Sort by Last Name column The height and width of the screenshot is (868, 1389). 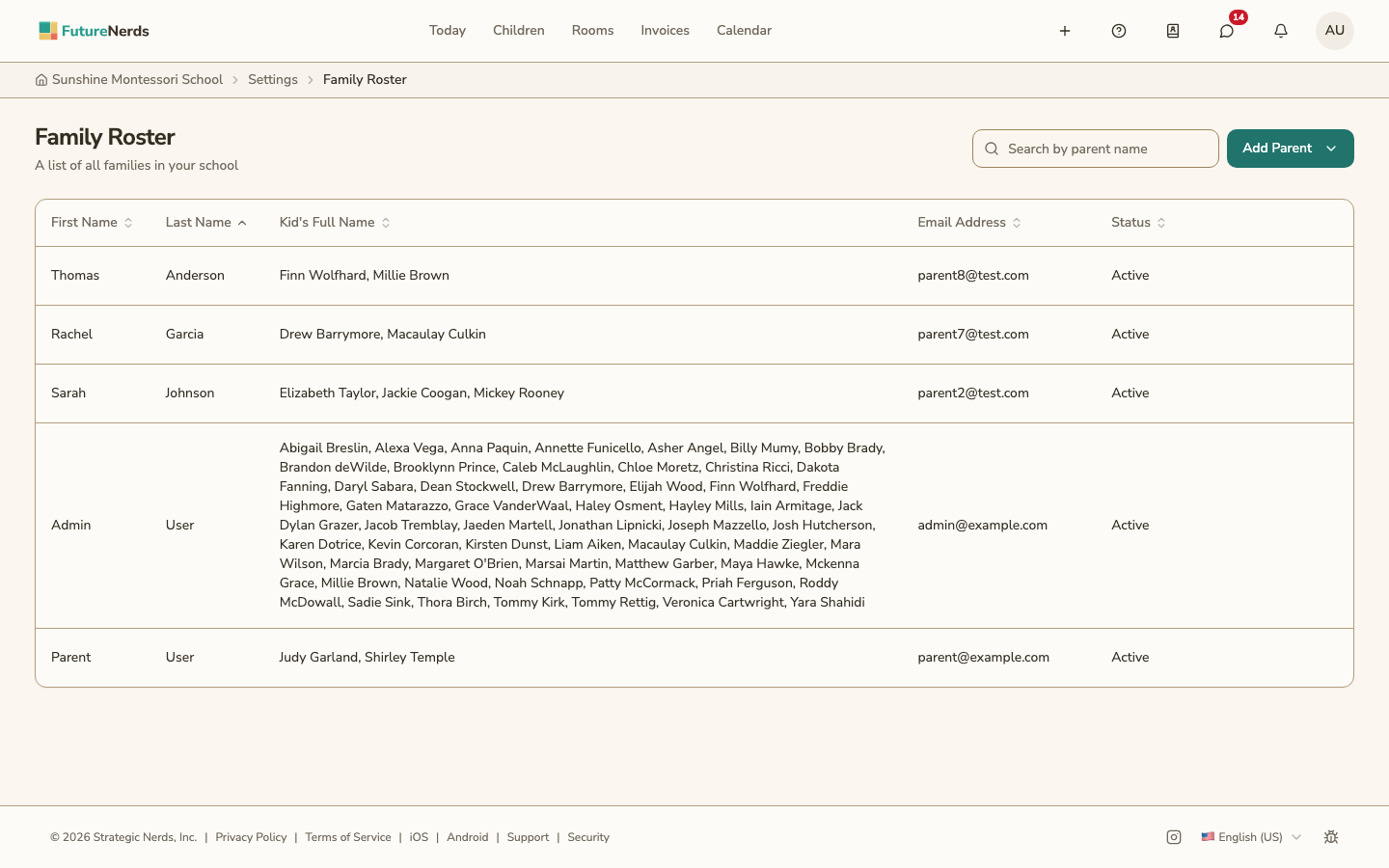coord(206,223)
